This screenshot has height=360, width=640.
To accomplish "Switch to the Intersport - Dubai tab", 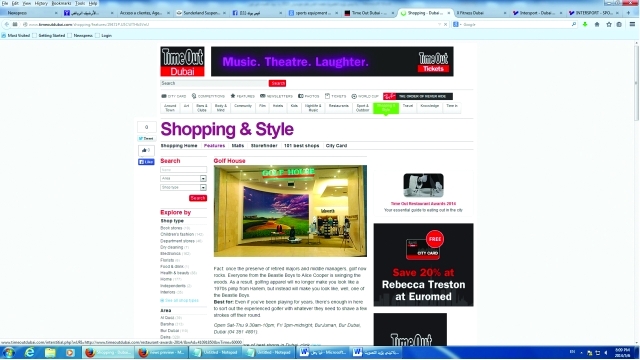I will 537,13.
